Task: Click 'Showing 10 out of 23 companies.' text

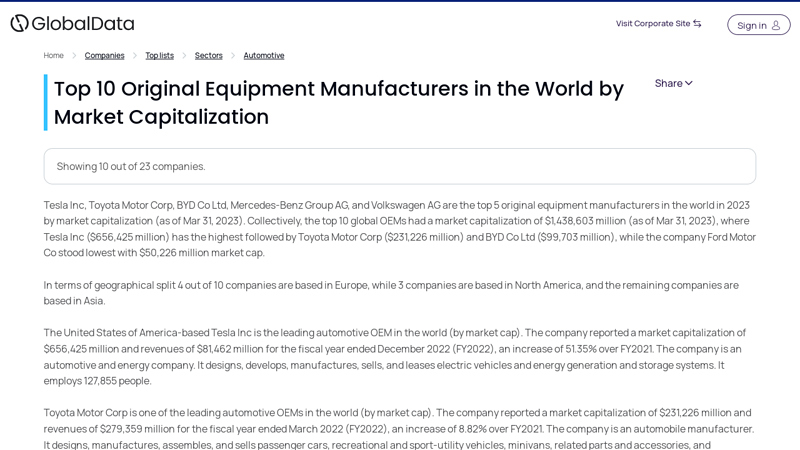Action: click(131, 166)
